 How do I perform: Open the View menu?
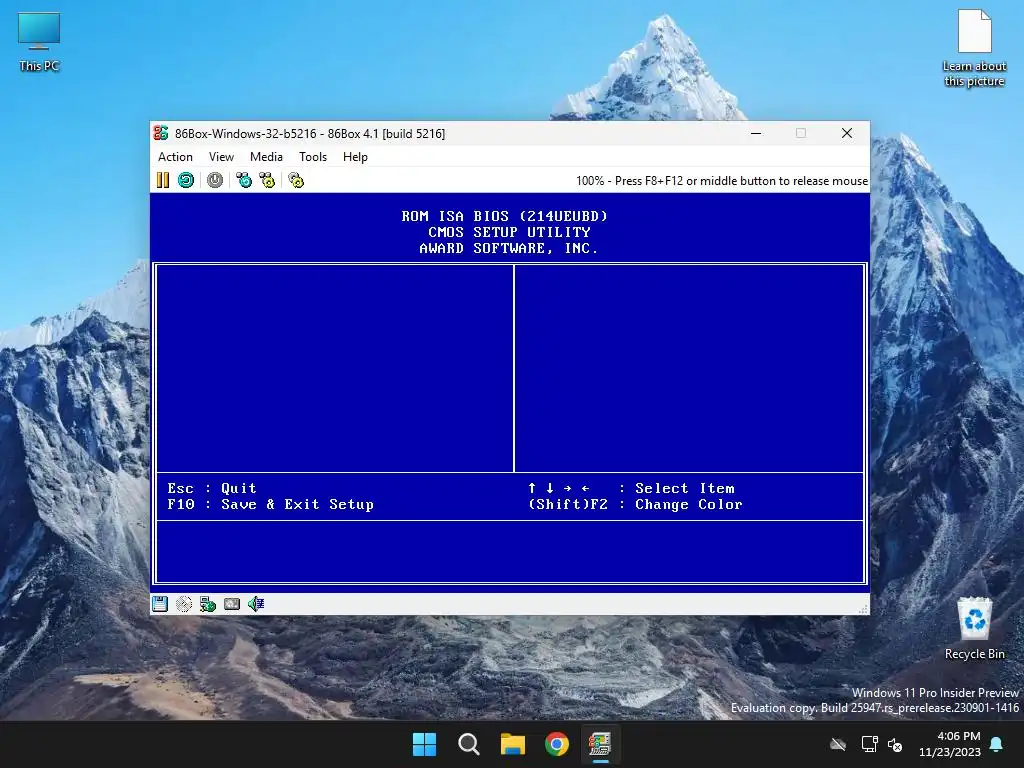pos(221,157)
